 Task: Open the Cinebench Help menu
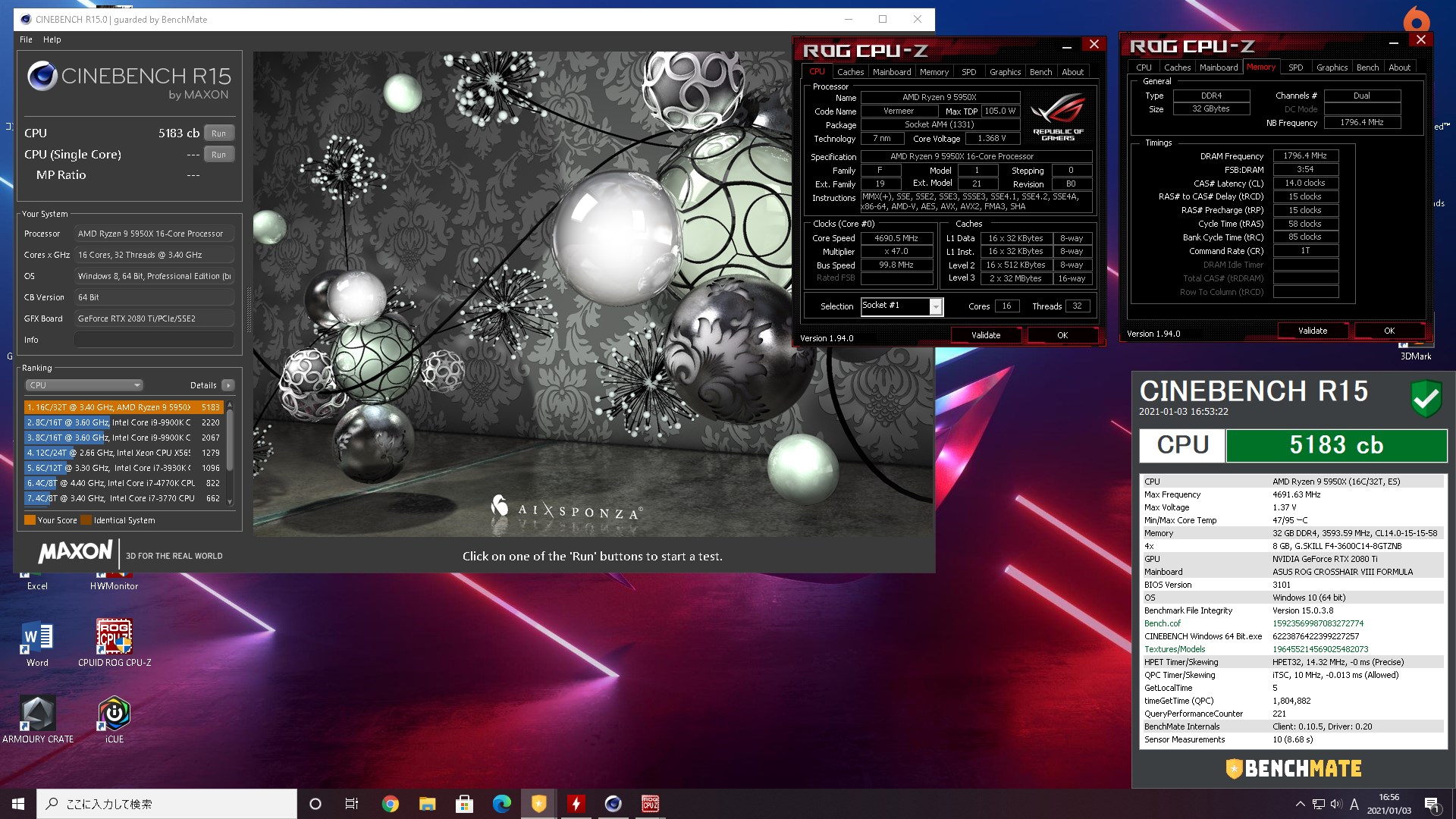pos(52,39)
